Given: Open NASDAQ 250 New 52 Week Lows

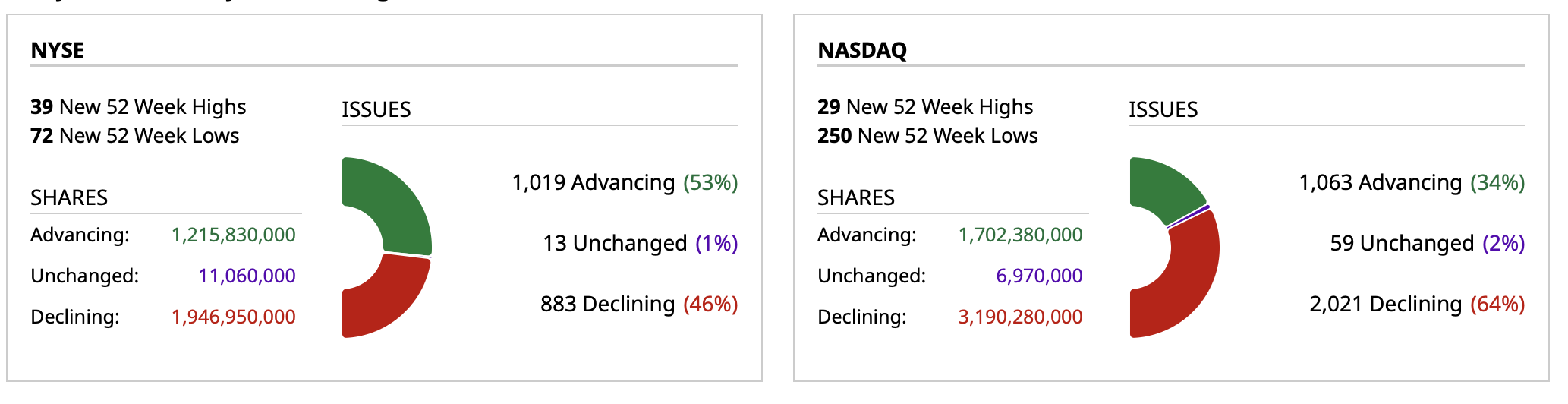Looking at the screenshot, I should (927, 136).
